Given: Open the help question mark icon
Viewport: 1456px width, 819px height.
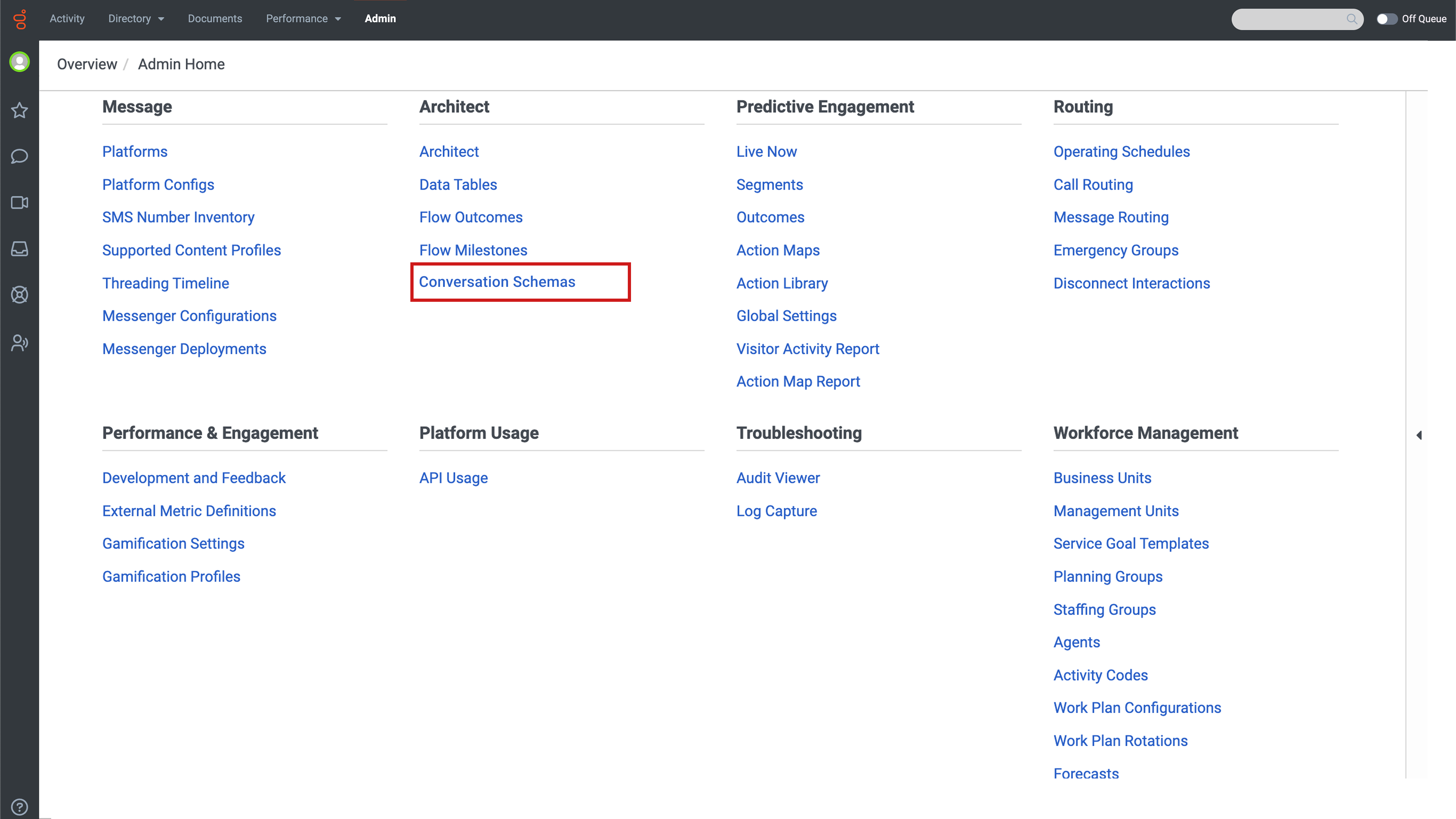Looking at the screenshot, I should point(20,807).
